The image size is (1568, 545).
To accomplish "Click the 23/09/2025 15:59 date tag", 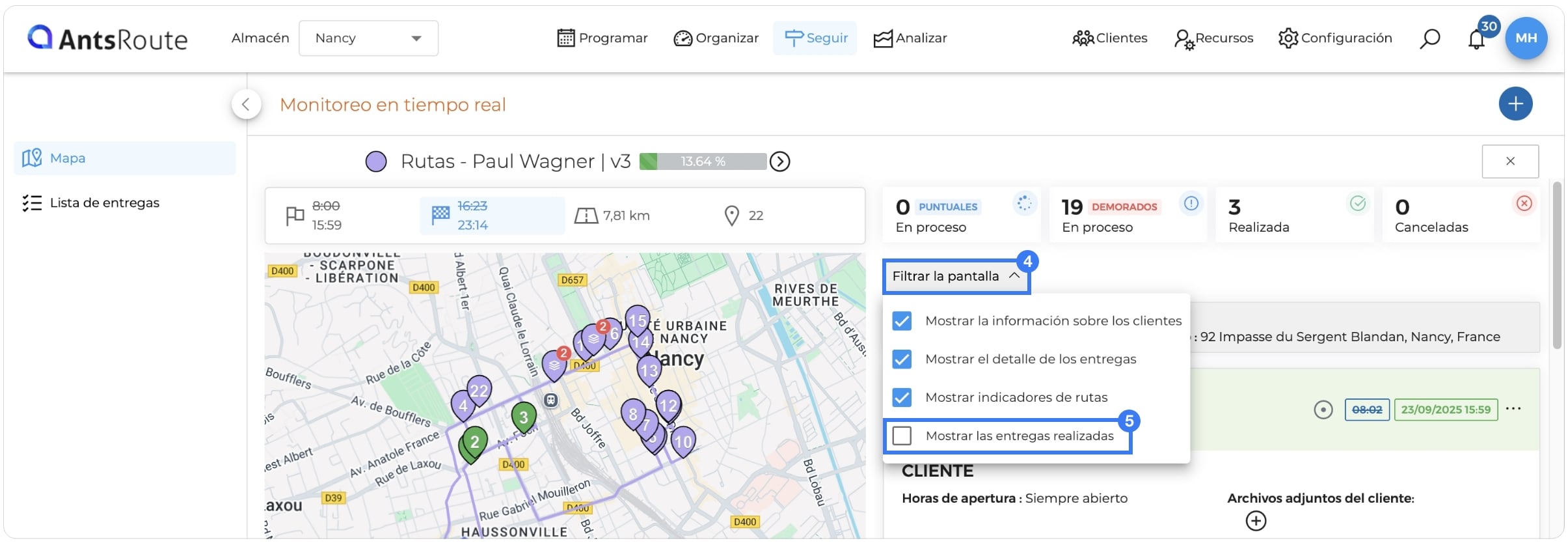I will [x=1446, y=410].
